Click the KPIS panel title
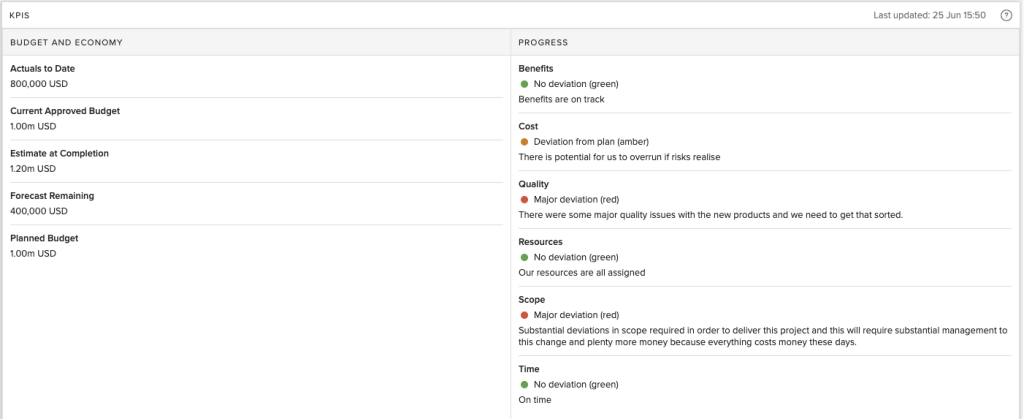 19,15
